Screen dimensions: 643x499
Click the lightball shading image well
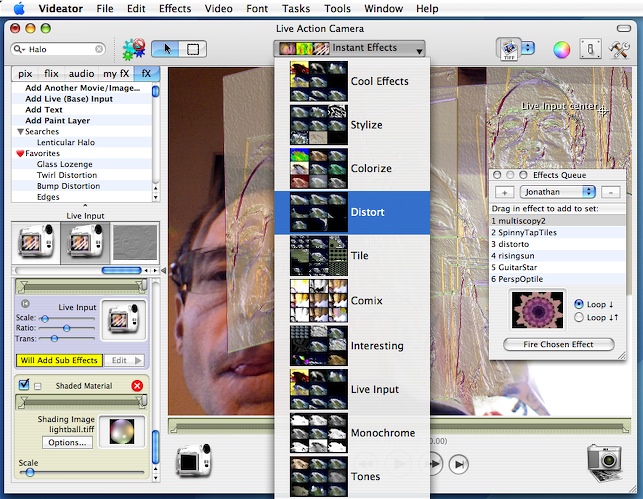point(122,431)
